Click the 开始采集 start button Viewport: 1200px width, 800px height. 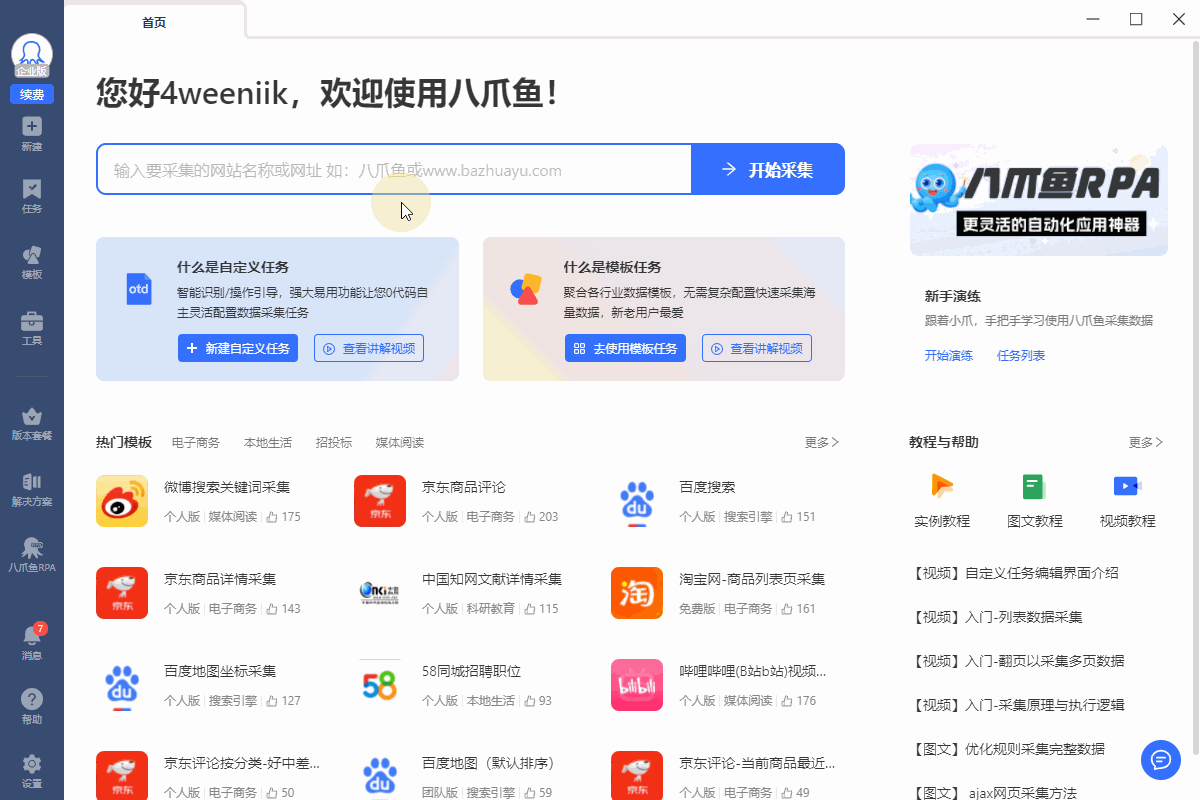[x=768, y=170]
